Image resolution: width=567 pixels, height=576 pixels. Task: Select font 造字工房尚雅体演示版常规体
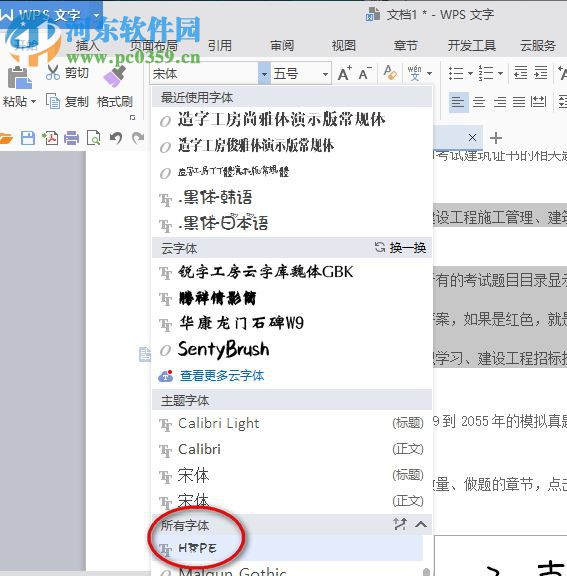(x=281, y=120)
